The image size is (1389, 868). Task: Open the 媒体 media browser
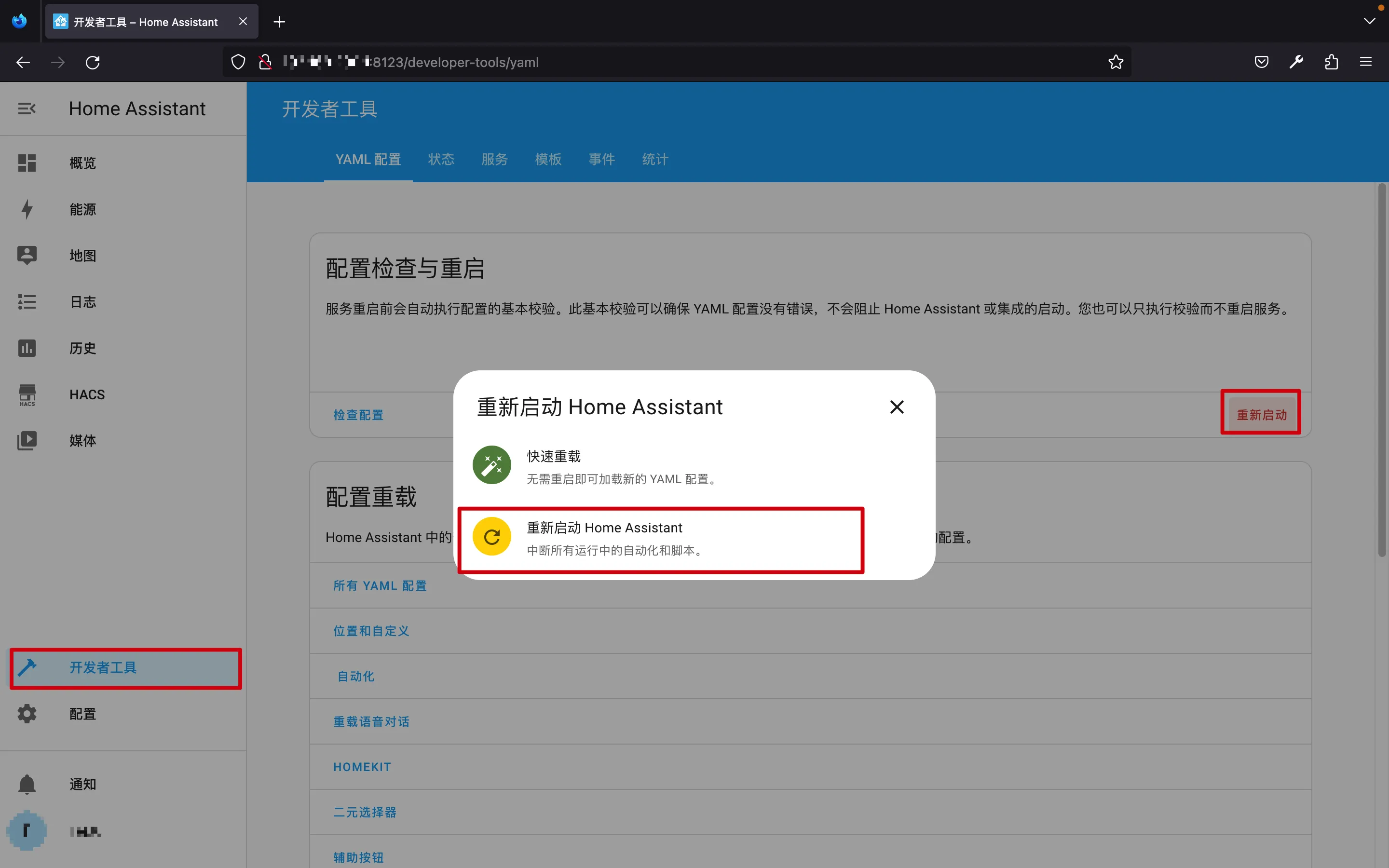coord(82,440)
